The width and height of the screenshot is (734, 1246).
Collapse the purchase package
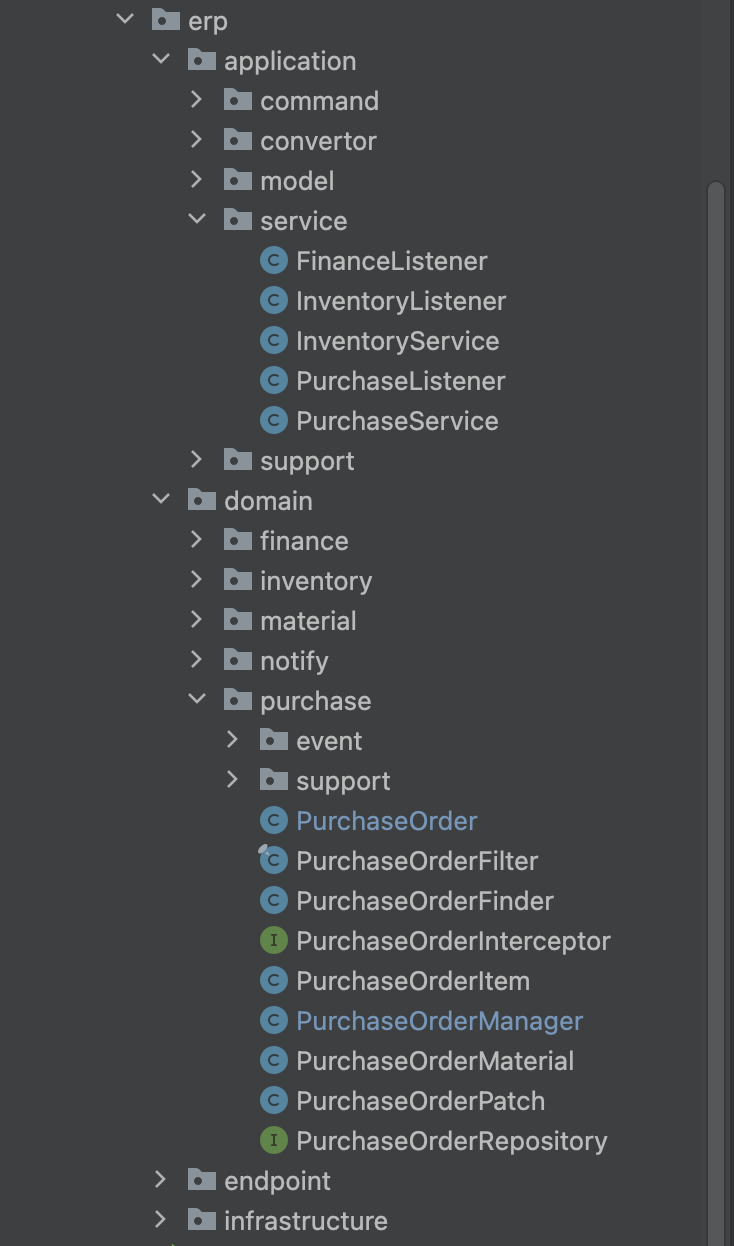pyautogui.click(x=197, y=701)
